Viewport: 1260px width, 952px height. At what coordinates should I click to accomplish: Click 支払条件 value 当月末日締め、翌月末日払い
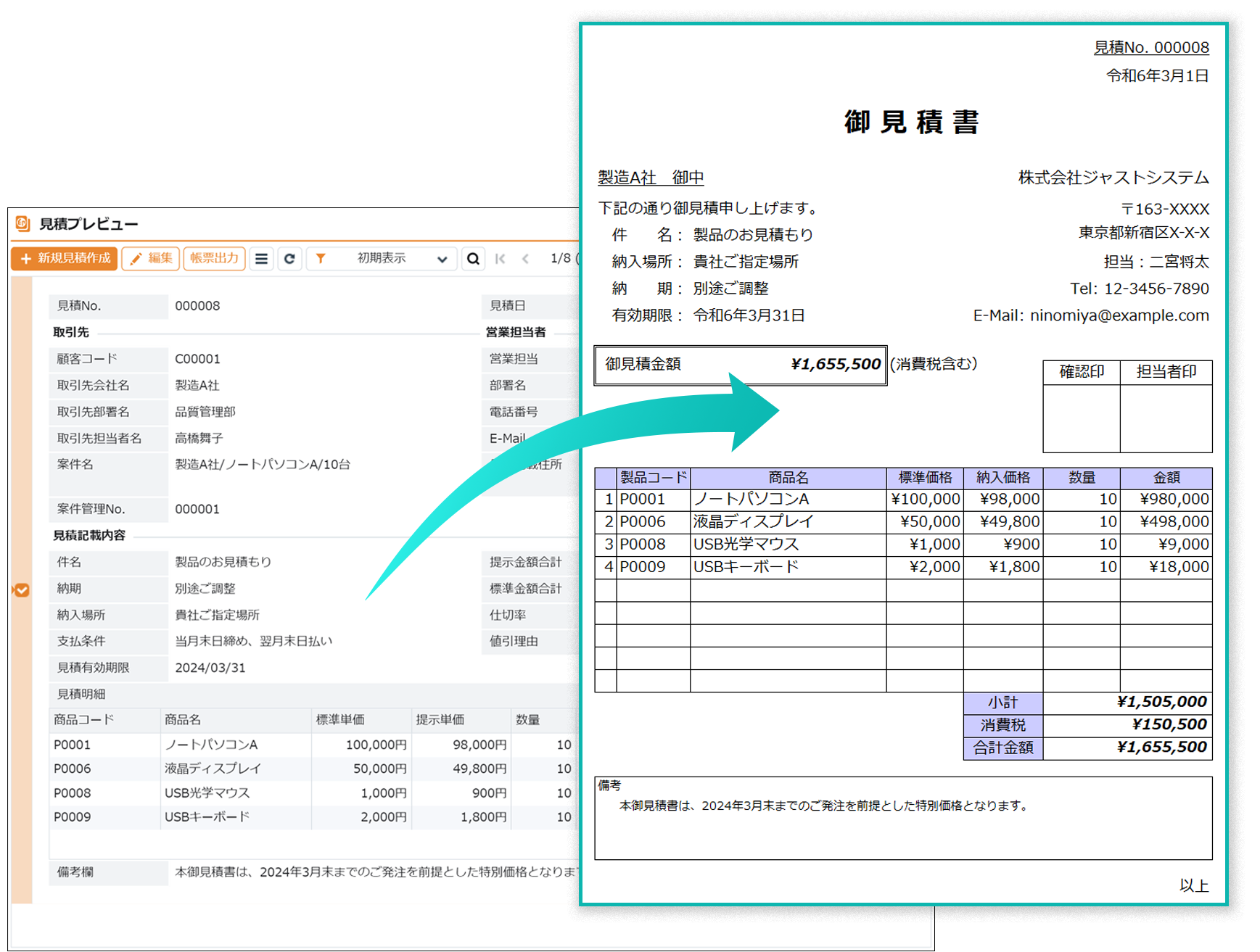click(x=254, y=641)
